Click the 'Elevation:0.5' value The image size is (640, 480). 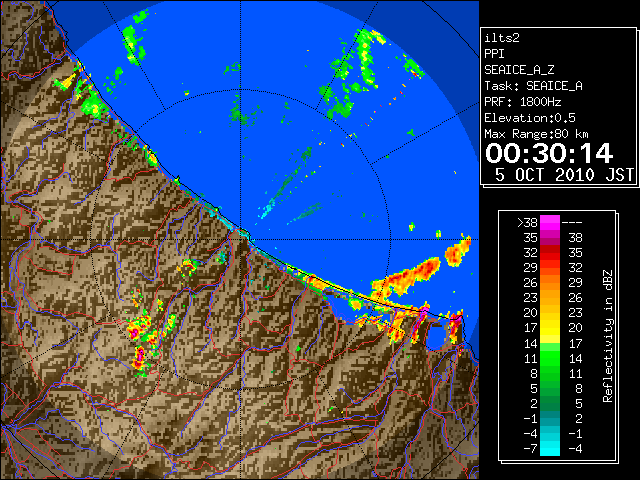pyautogui.click(x=529, y=118)
